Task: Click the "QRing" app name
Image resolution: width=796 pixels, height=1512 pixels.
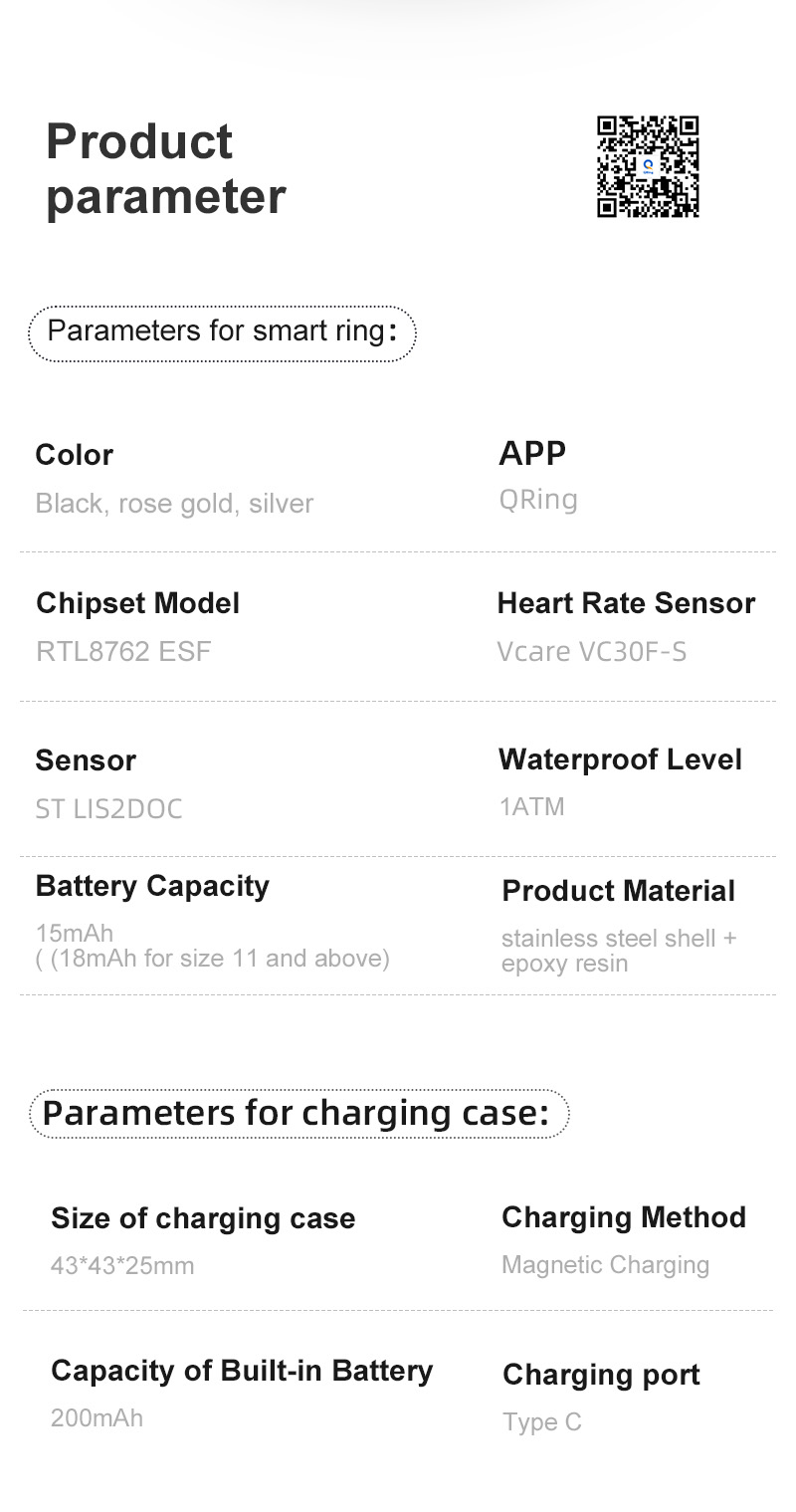Action: pyautogui.click(x=537, y=499)
